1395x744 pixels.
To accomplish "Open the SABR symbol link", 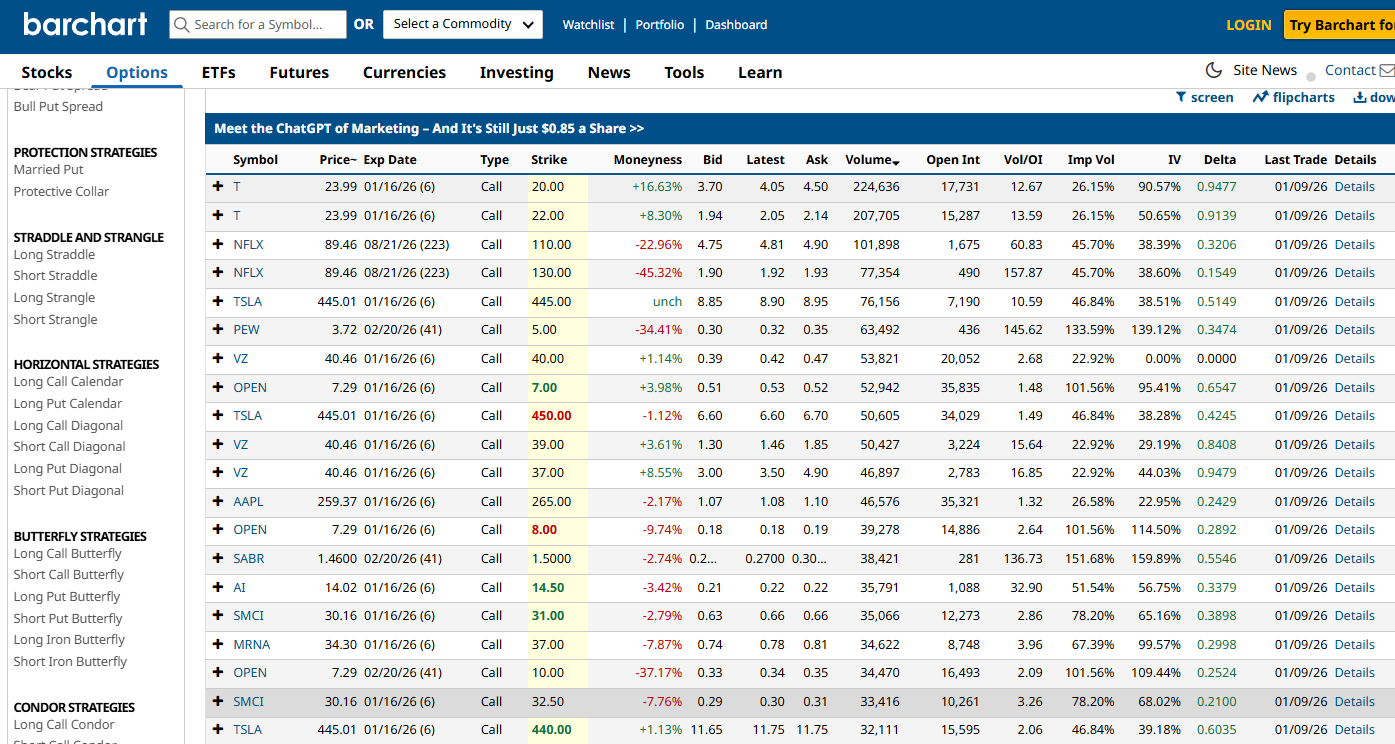I will tap(249, 558).
